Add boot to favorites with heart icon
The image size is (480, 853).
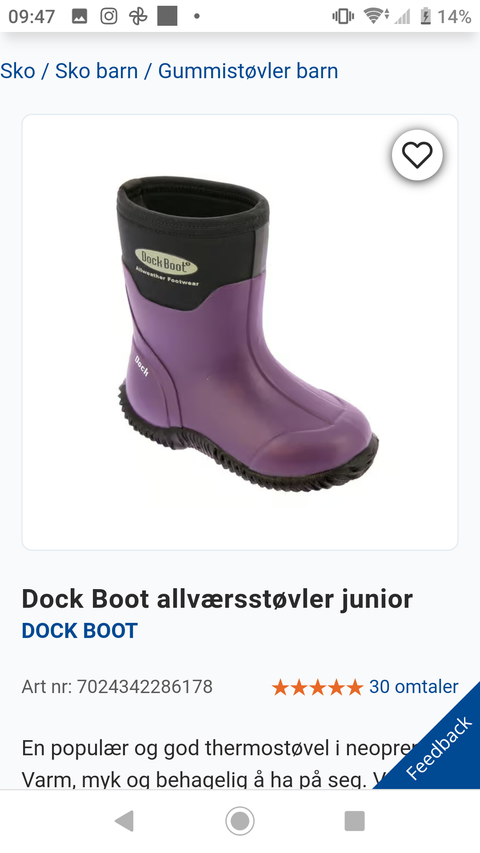[x=417, y=155]
